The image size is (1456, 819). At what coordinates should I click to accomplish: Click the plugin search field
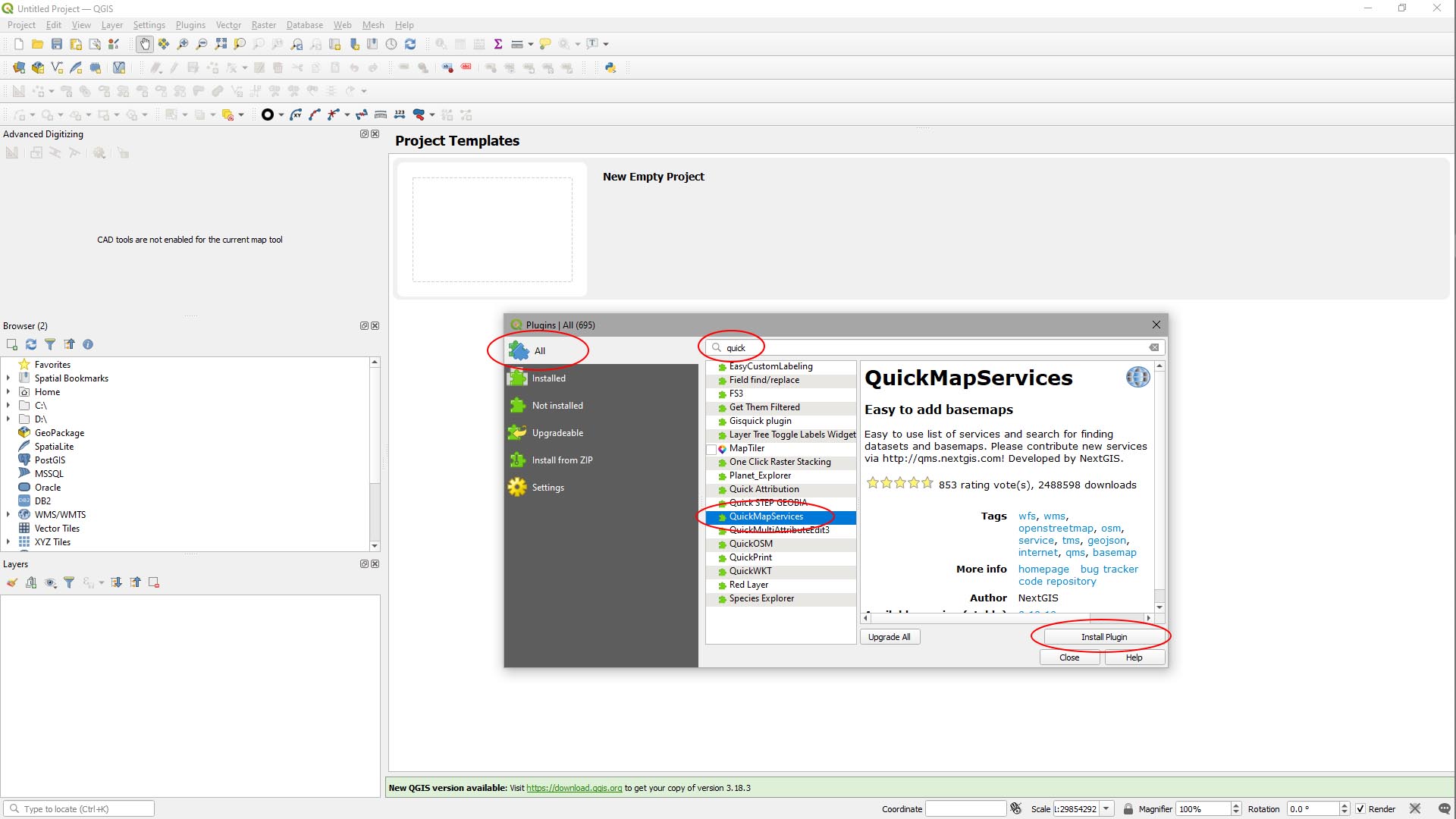935,347
